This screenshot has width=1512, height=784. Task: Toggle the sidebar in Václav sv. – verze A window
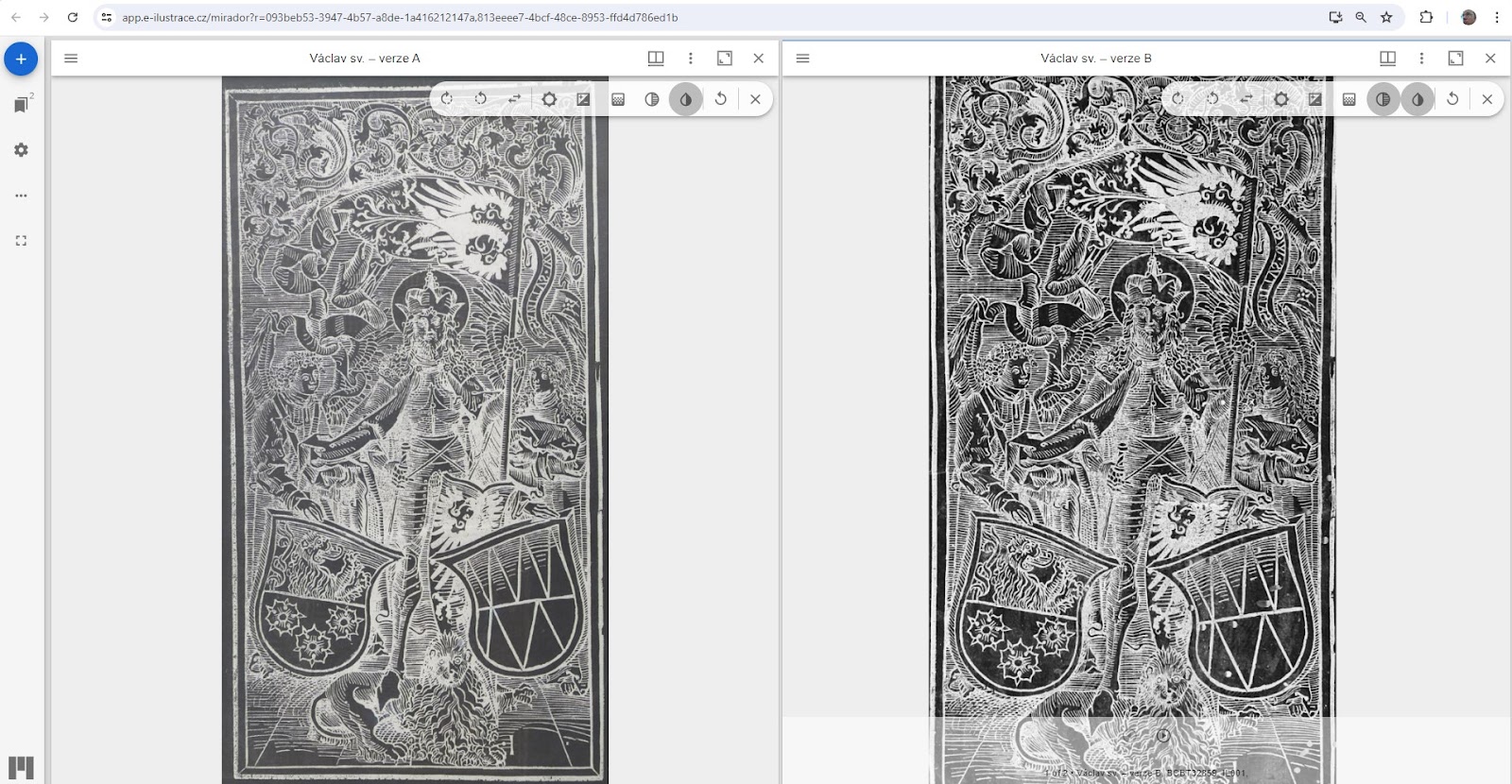coord(71,58)
